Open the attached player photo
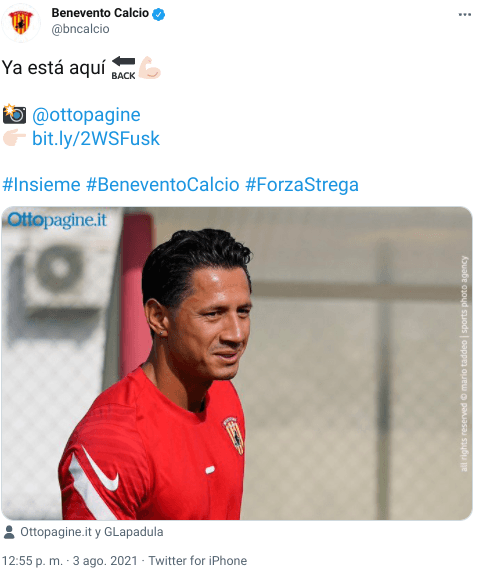477x570 pixels. click(x=237, y=363)
